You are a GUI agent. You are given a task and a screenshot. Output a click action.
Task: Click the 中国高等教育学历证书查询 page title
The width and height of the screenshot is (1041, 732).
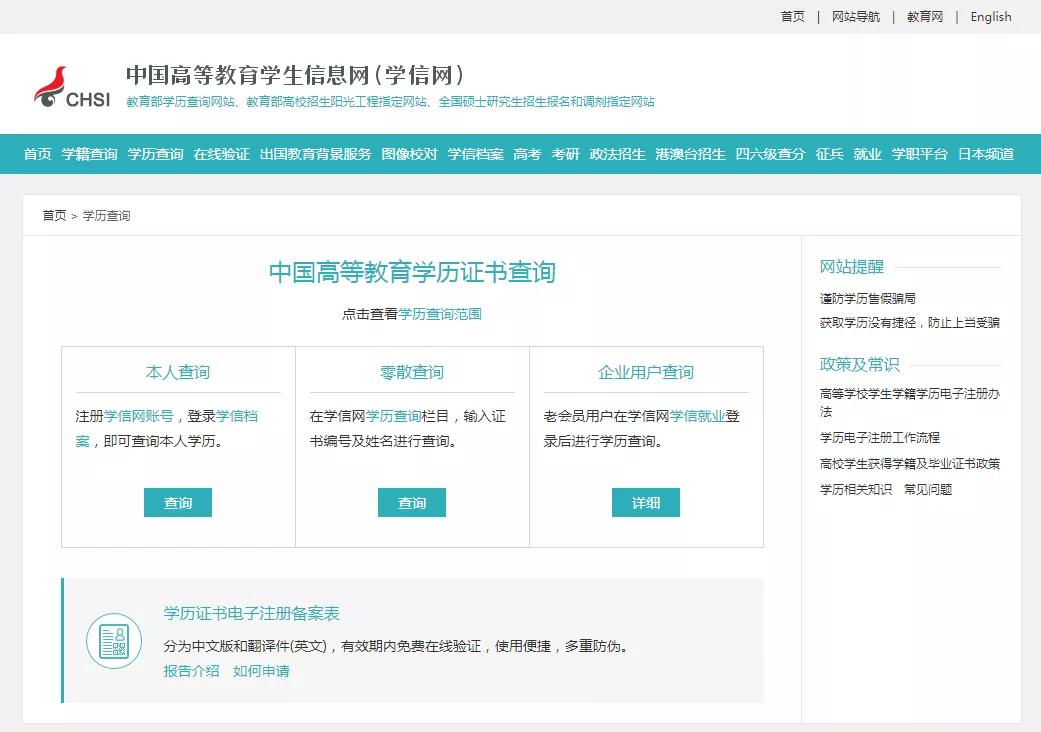412,272
